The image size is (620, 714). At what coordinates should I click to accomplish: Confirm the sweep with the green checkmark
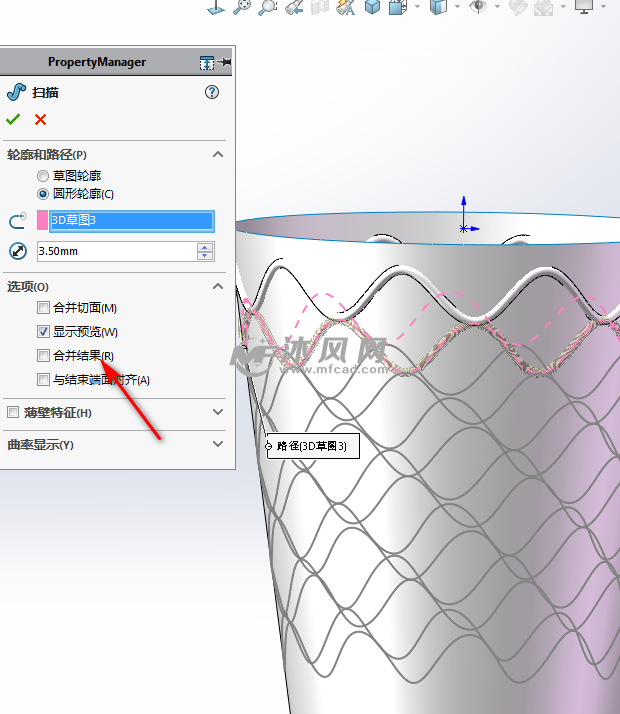(13, 119)
